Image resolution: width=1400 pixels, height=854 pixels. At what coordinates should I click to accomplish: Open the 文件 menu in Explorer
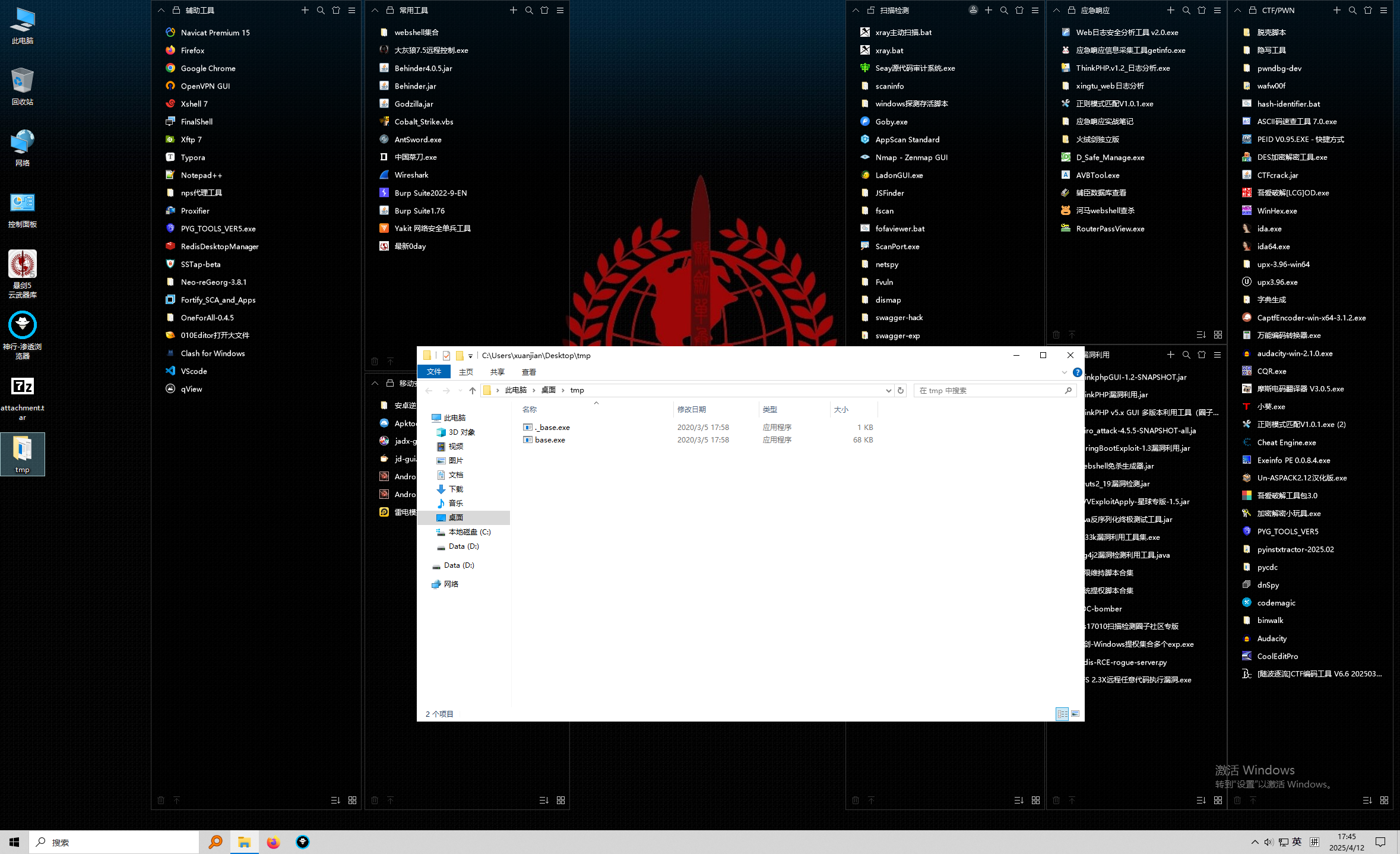(x=434, y=372)
